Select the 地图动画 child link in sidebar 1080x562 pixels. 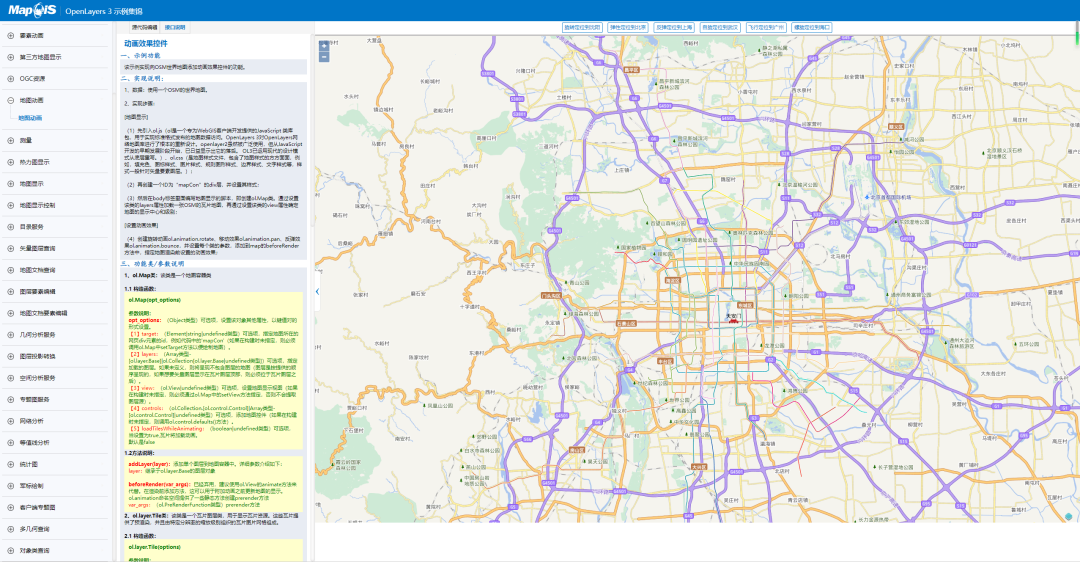coord(30,118)
